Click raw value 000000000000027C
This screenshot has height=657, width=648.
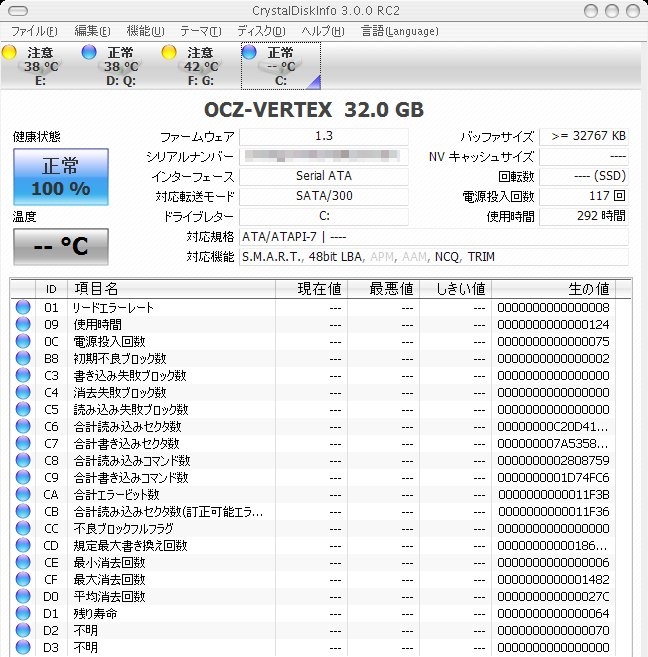point(553,596)
